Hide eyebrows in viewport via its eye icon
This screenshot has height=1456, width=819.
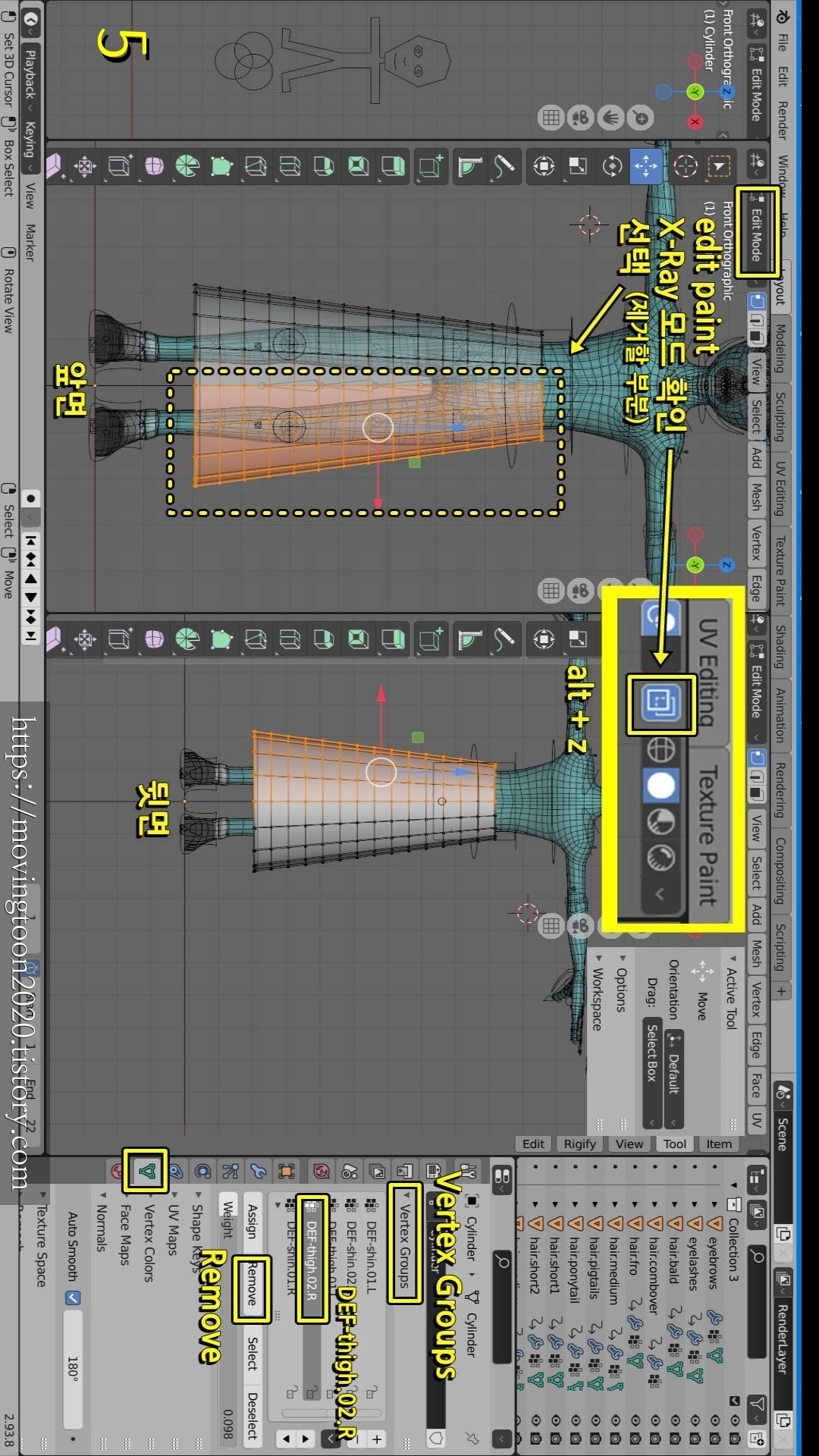coord(714,1420)
